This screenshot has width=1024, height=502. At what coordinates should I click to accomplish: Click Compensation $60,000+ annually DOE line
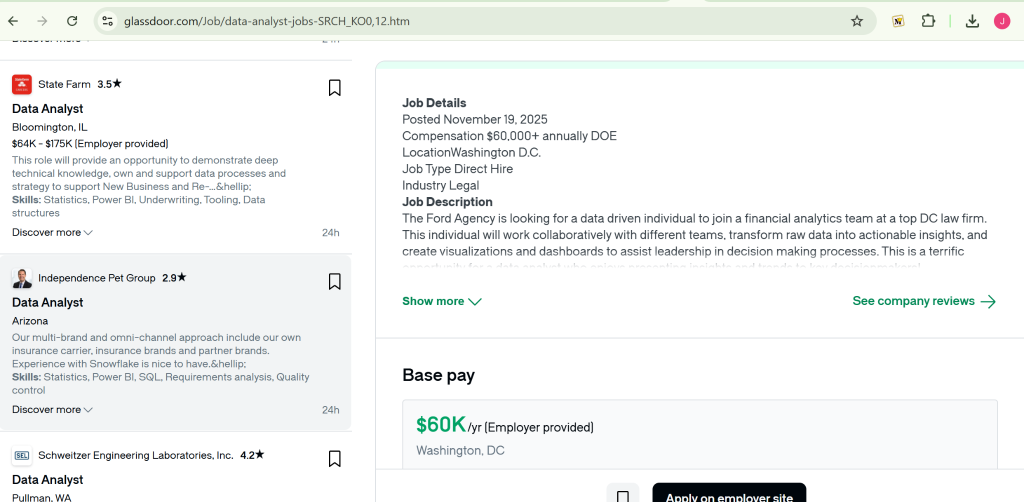pos(509,136)
